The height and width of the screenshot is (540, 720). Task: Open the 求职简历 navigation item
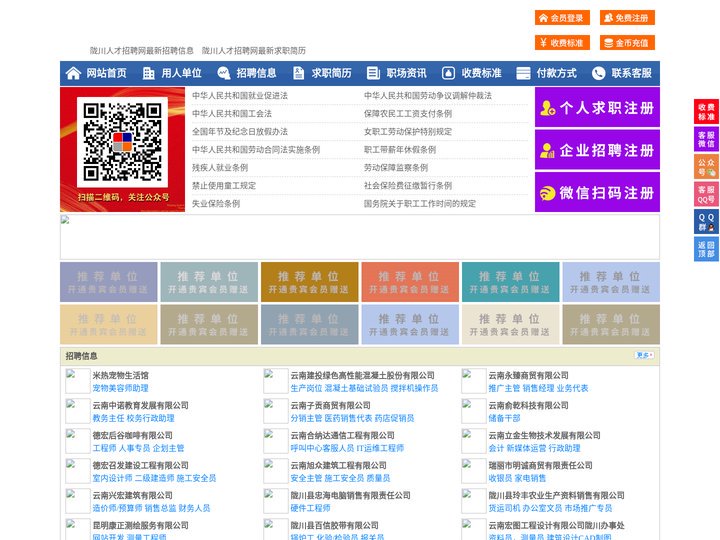322,73
